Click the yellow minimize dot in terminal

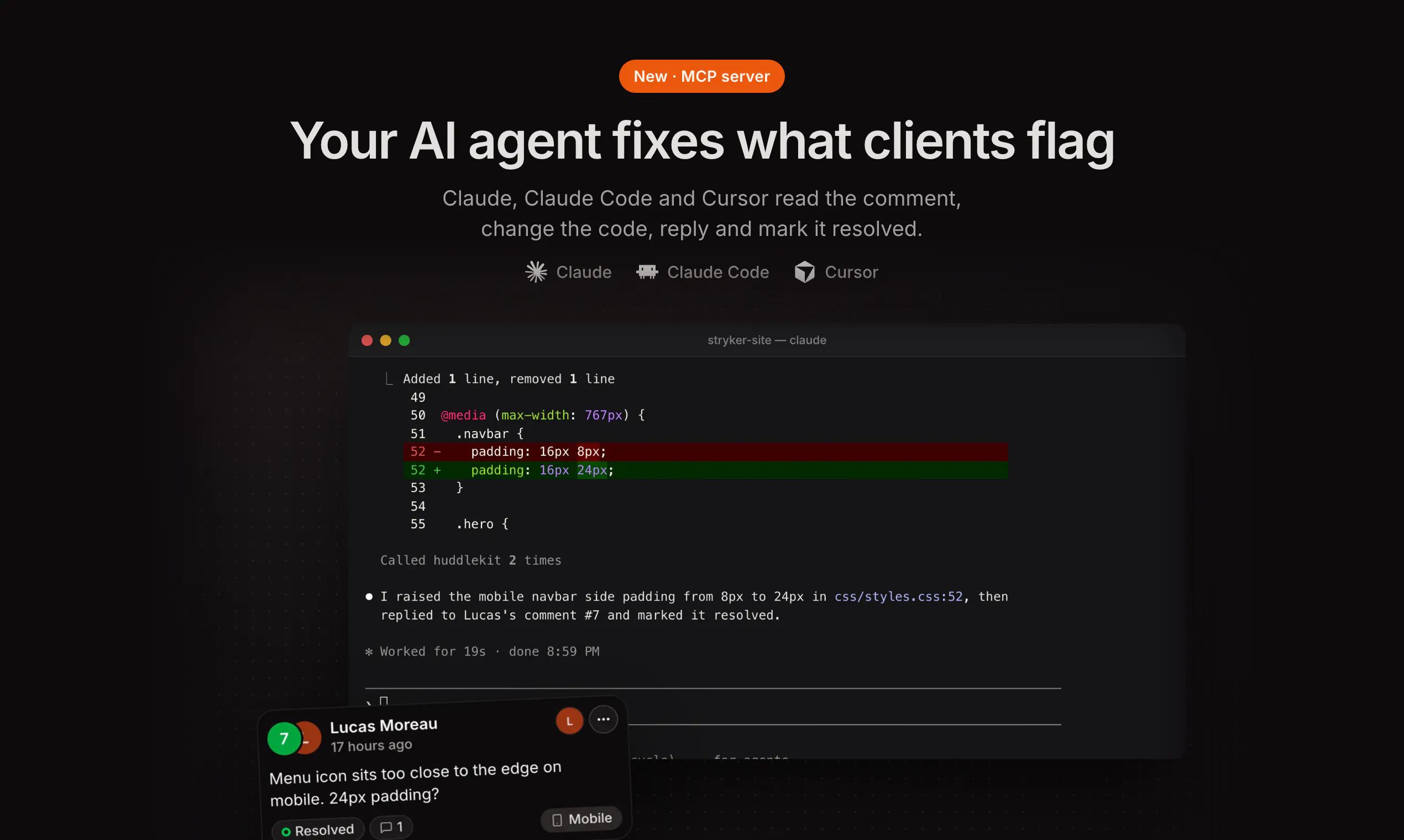click(x=385, y=340)
